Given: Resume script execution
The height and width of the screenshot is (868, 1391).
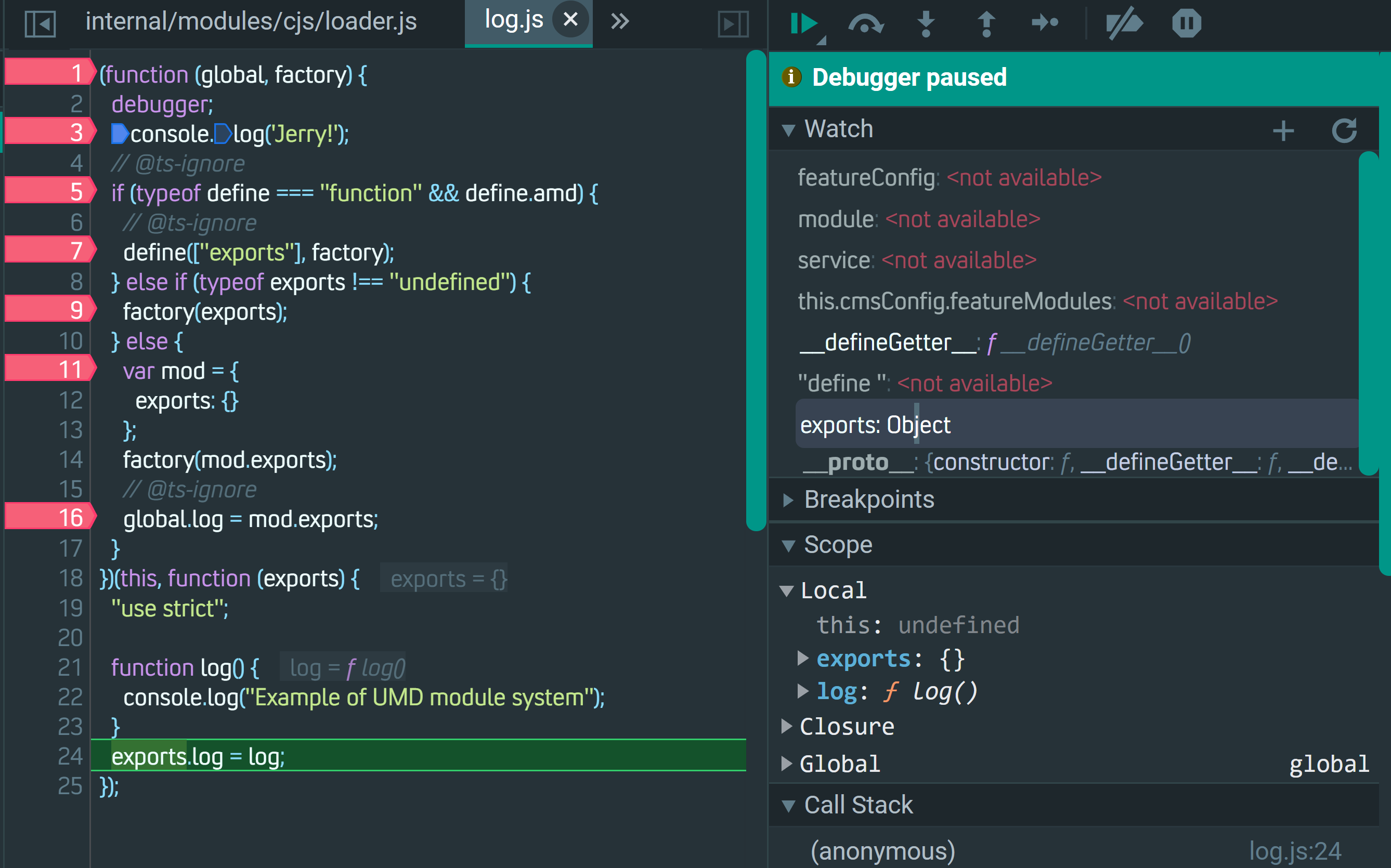Looking at the screenshot, I should point(803,23).
